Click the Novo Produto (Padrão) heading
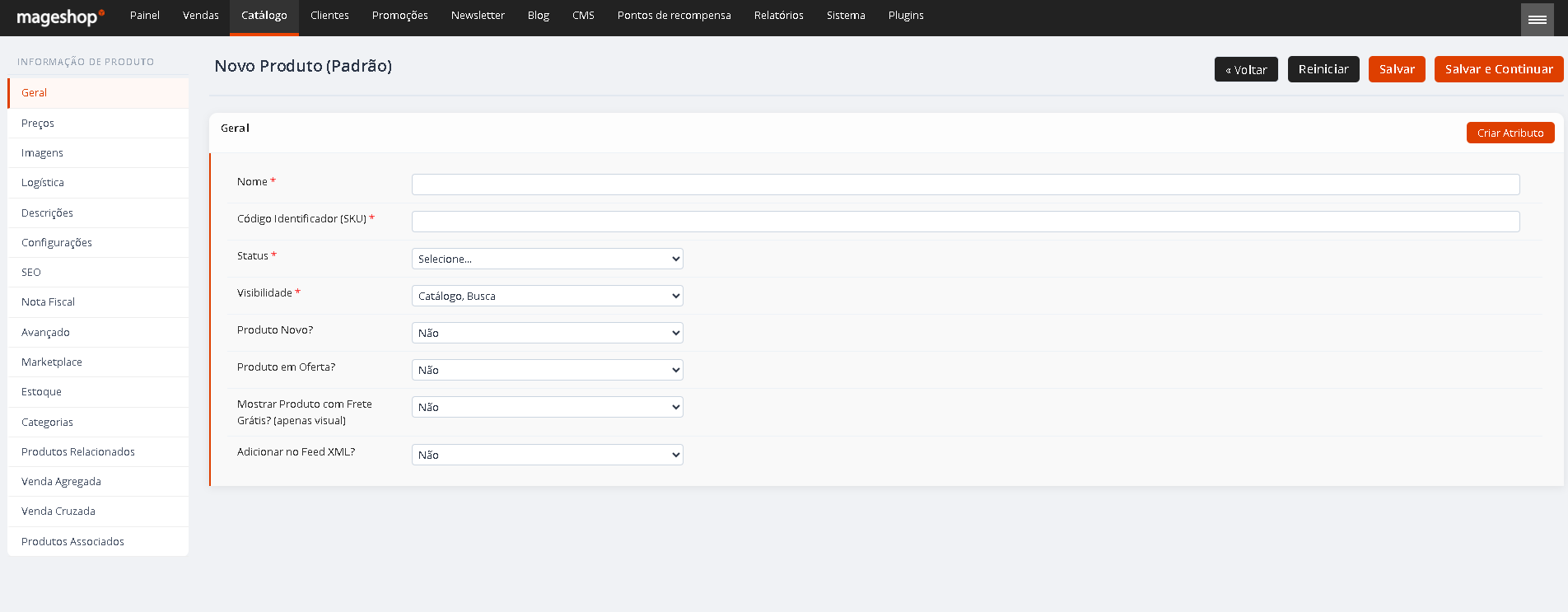 pyautogui.click(x=303, y=66)
